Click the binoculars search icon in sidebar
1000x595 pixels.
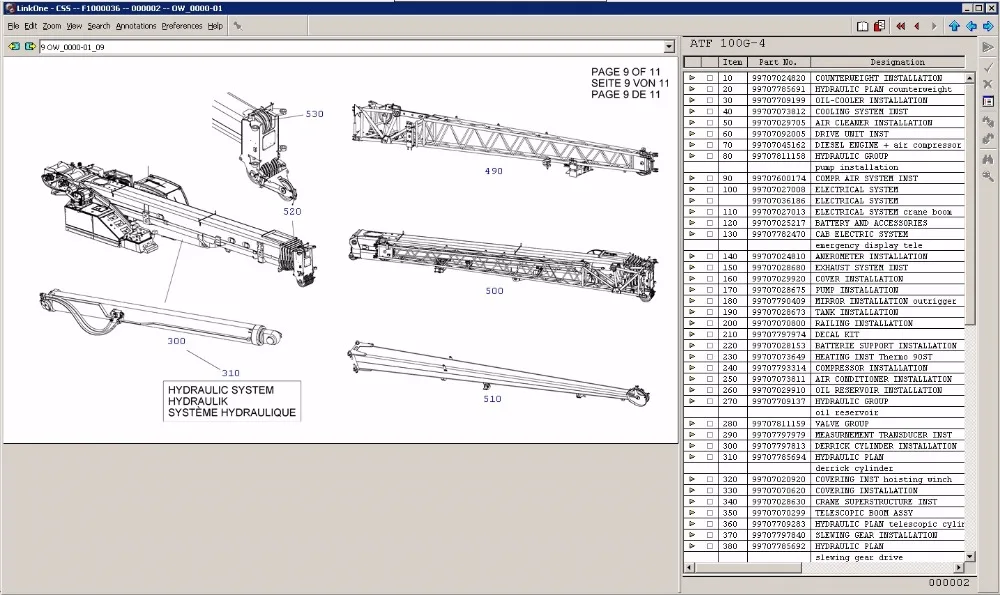click(988, 159)
